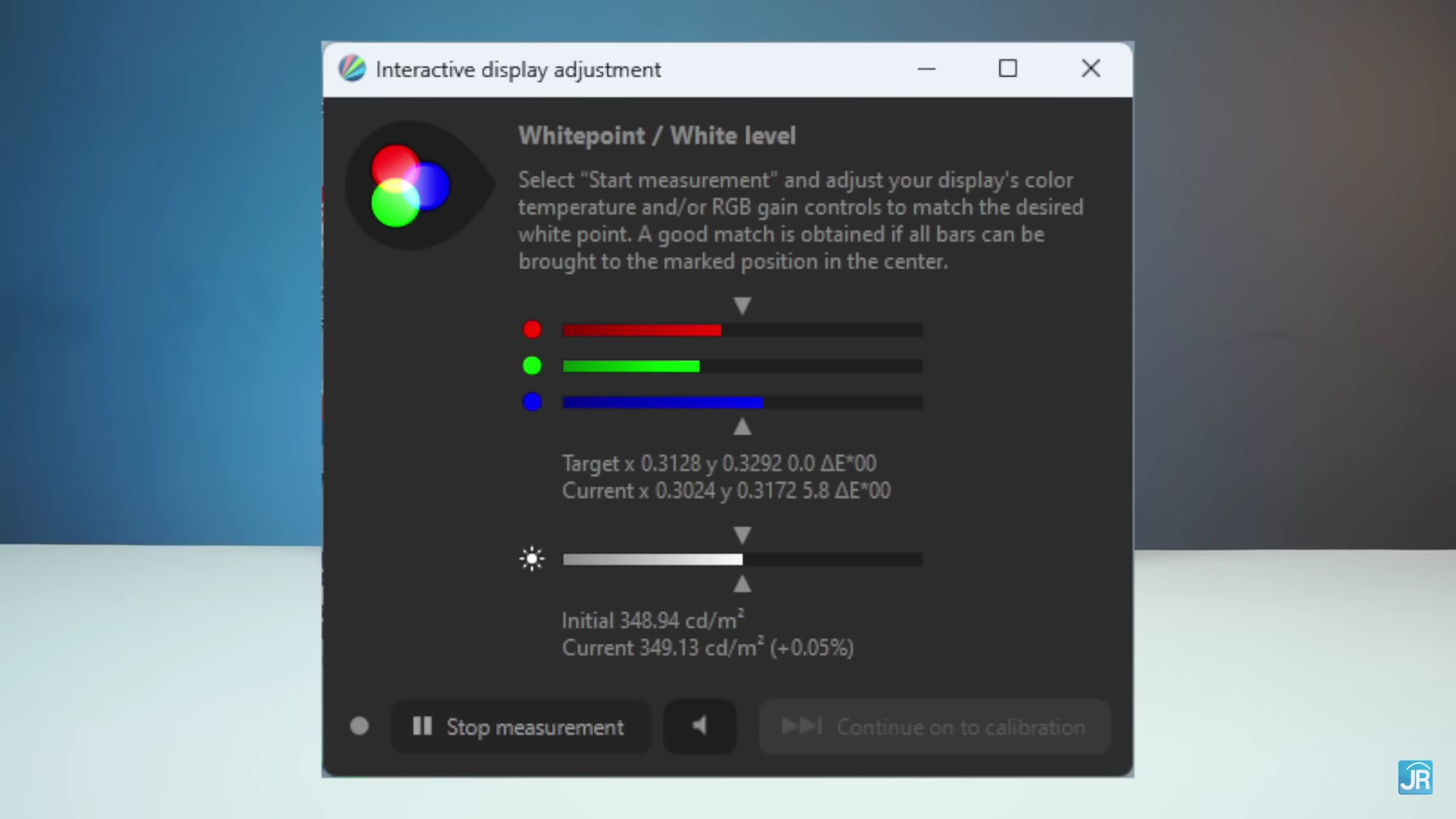1456x819 pixels.
Task: Mute sound with the speaker button
Action: pos(699,726)
